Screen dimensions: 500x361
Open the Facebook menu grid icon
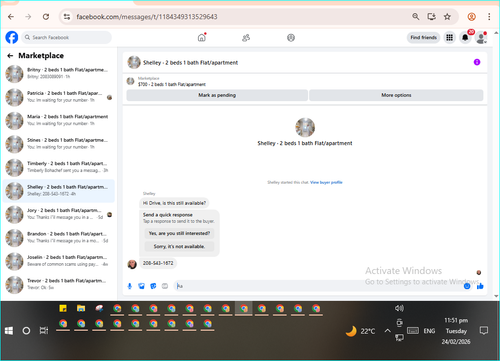tap(449, 38)
